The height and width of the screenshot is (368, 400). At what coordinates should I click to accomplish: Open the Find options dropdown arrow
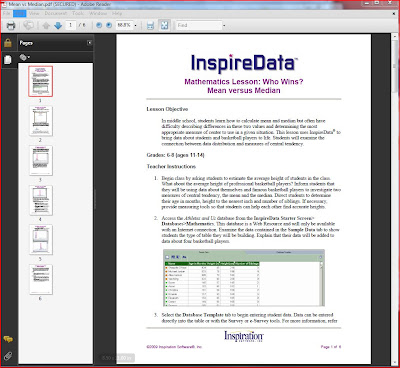(x=224, y=25)
